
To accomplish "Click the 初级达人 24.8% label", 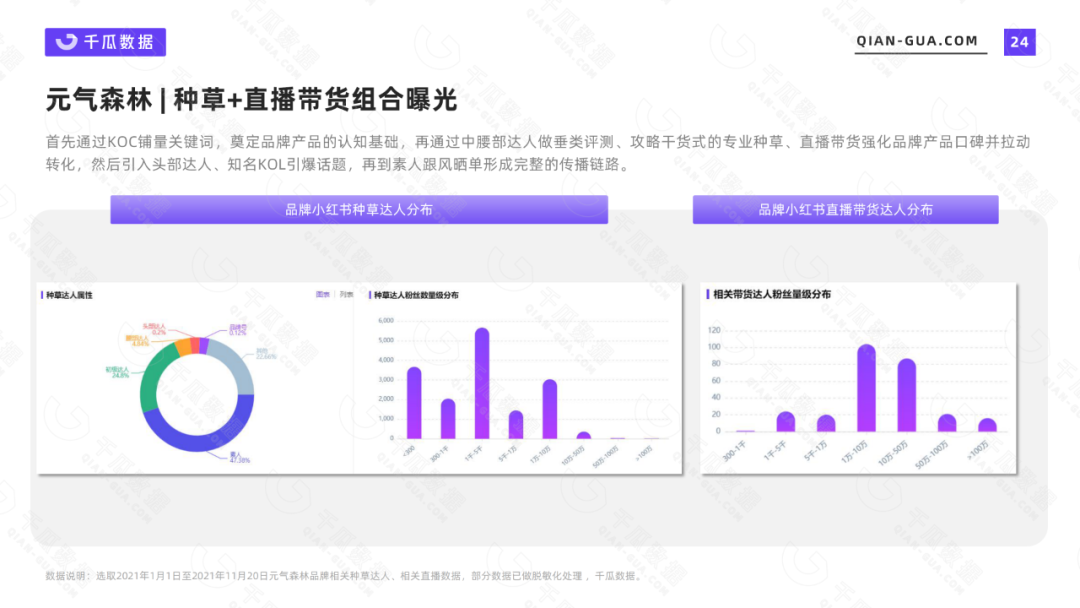I will (117, 373).
